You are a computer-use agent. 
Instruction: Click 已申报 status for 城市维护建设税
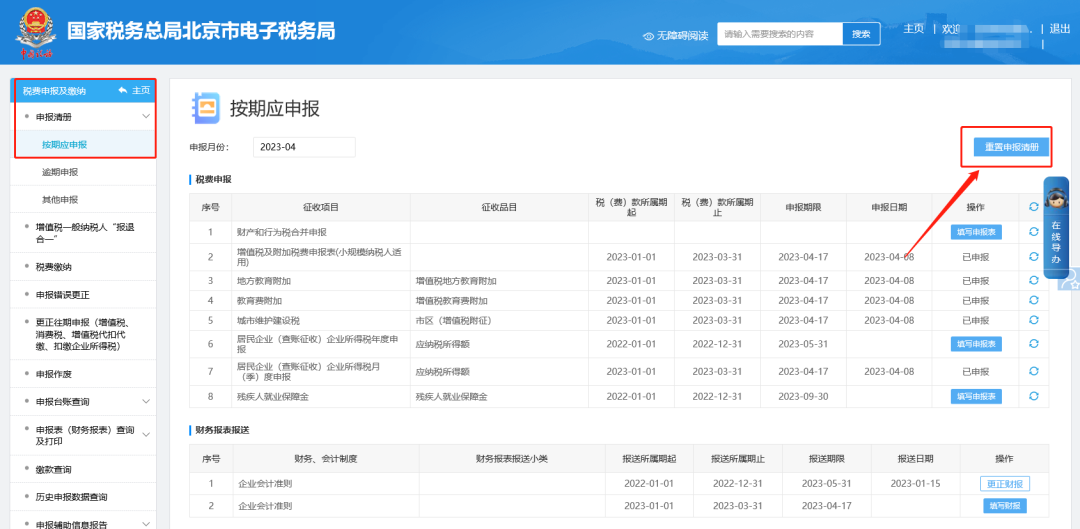tap(975, 320)
